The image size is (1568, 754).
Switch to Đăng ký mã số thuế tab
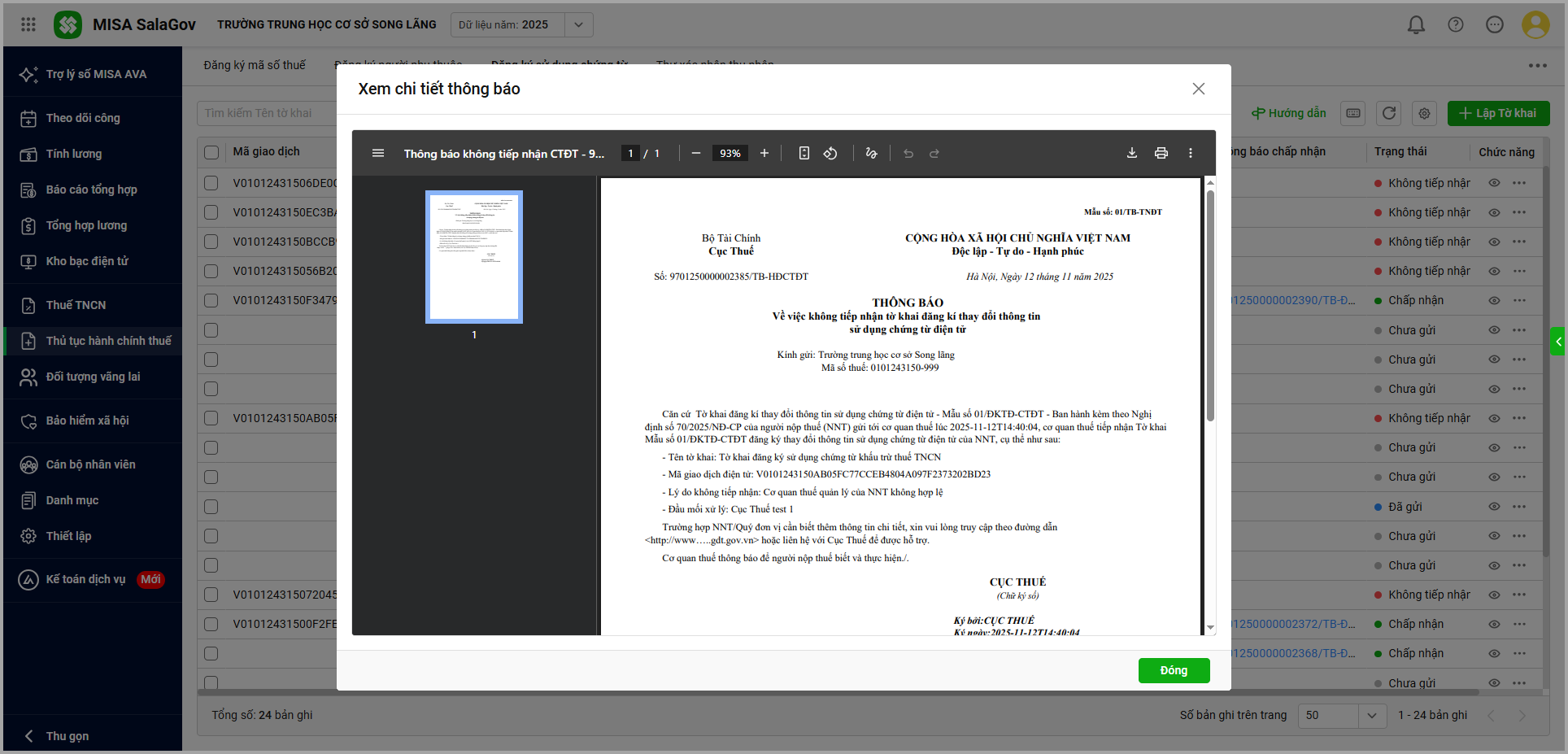(255, 65)
